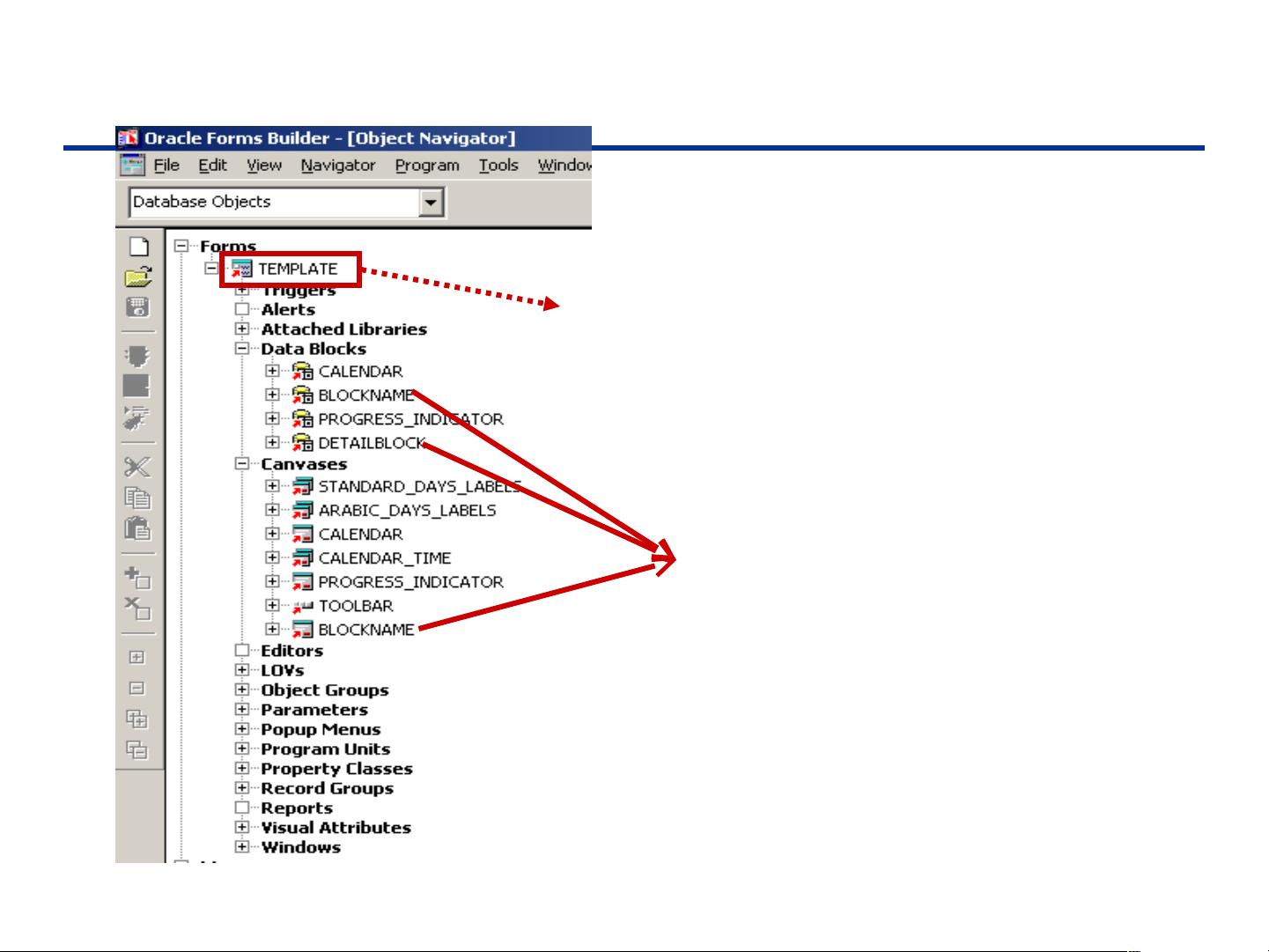Open the Tools menu
1269x952 pixels.
point(498,166)
